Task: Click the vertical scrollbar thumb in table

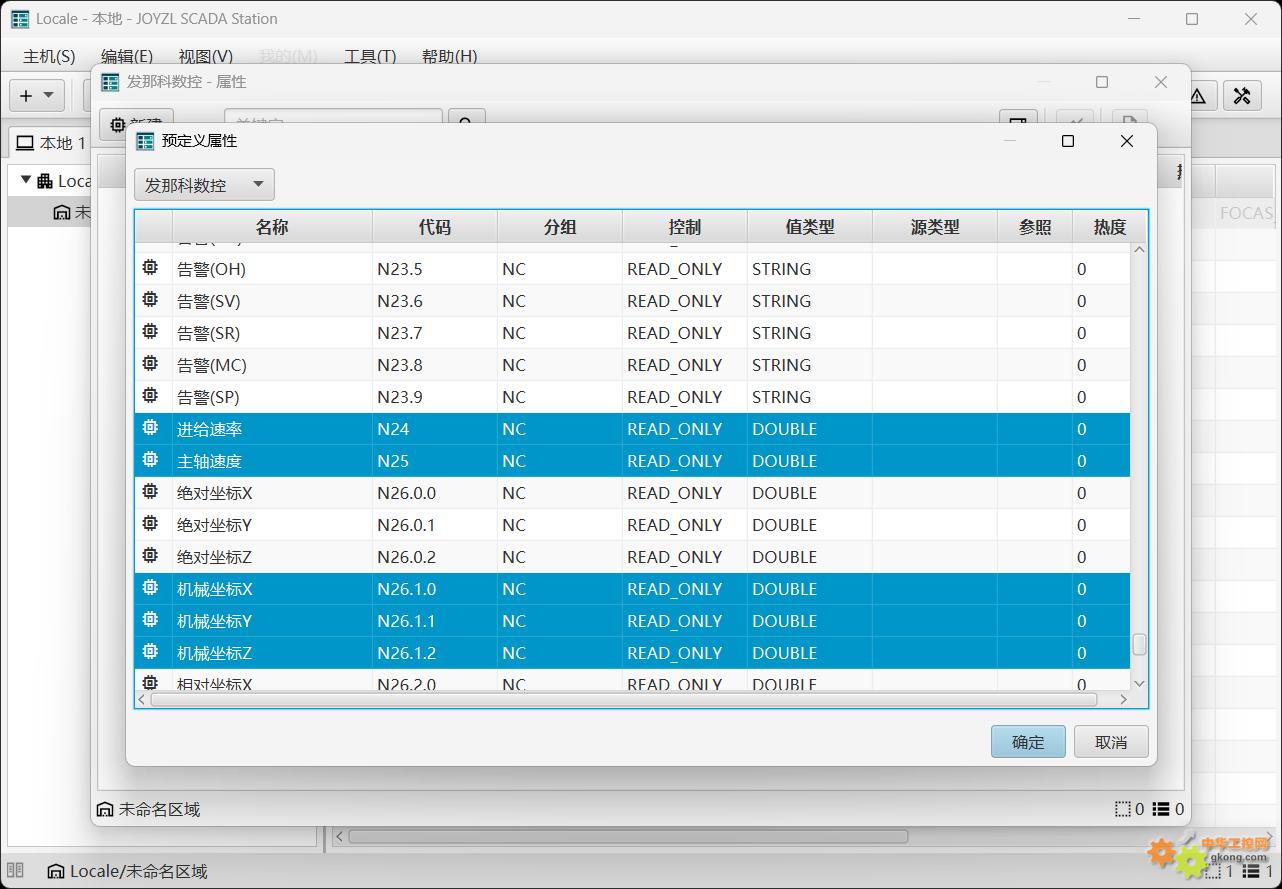Action: point(1139,644)
